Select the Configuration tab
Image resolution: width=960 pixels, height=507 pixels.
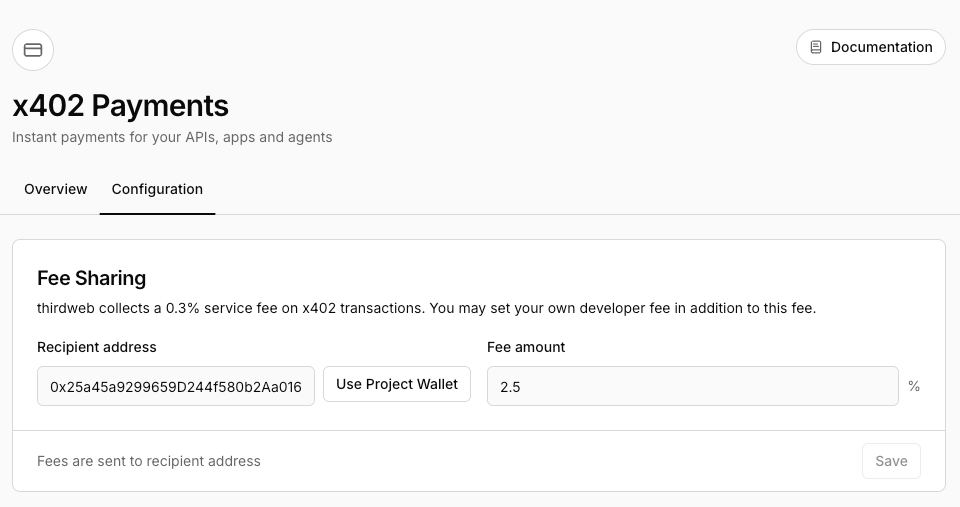point(157,189)
